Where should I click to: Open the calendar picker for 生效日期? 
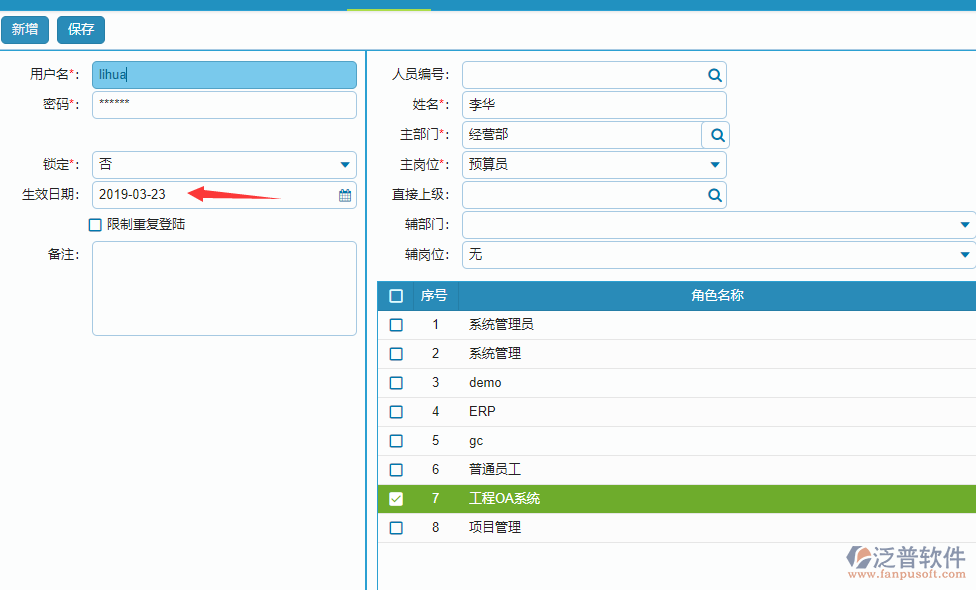pos(344,194)
